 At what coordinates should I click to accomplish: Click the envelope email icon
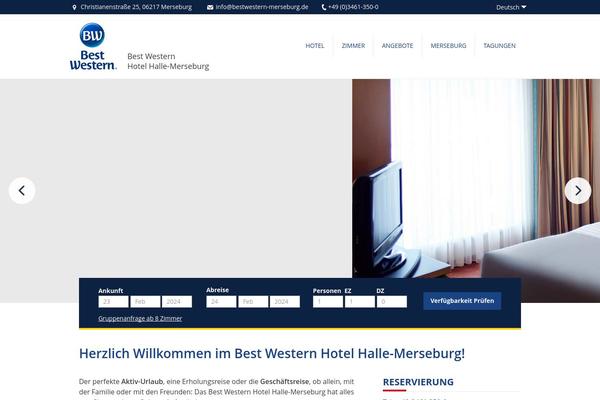click(x=210, y=7)
